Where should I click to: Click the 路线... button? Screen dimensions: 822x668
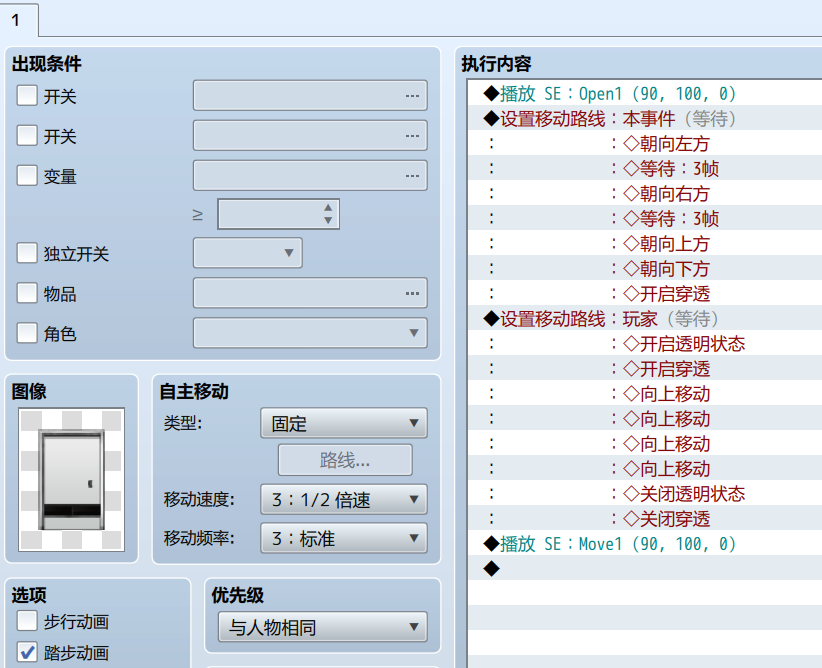[x=345, y=460]
